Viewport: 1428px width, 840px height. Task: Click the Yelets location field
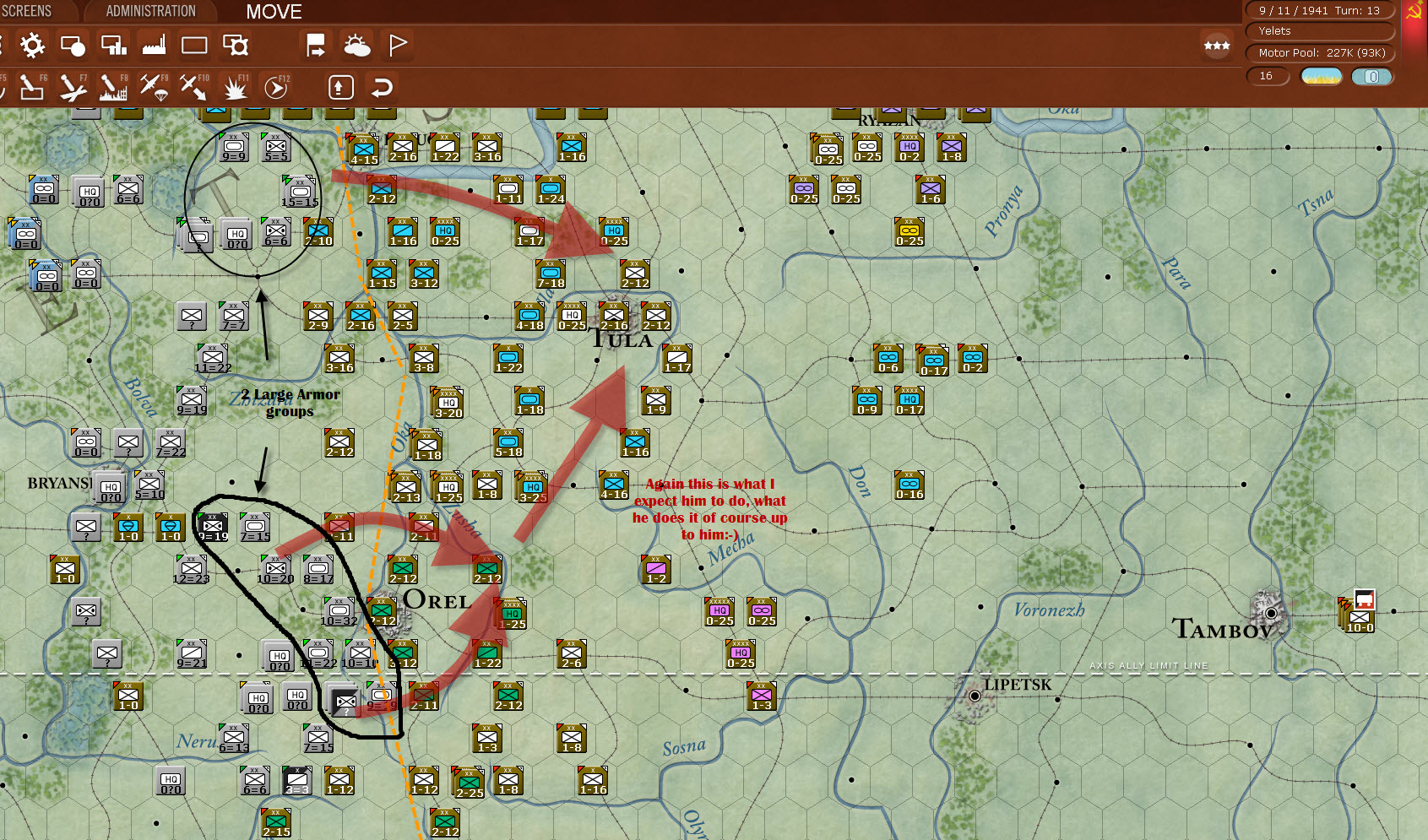1319,31
